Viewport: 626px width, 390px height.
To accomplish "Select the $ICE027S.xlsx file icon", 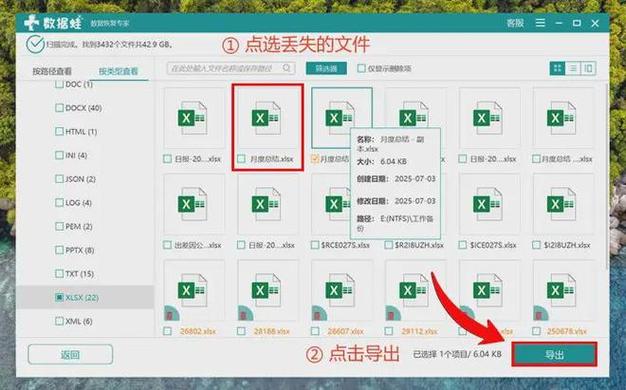I will 488,204.
